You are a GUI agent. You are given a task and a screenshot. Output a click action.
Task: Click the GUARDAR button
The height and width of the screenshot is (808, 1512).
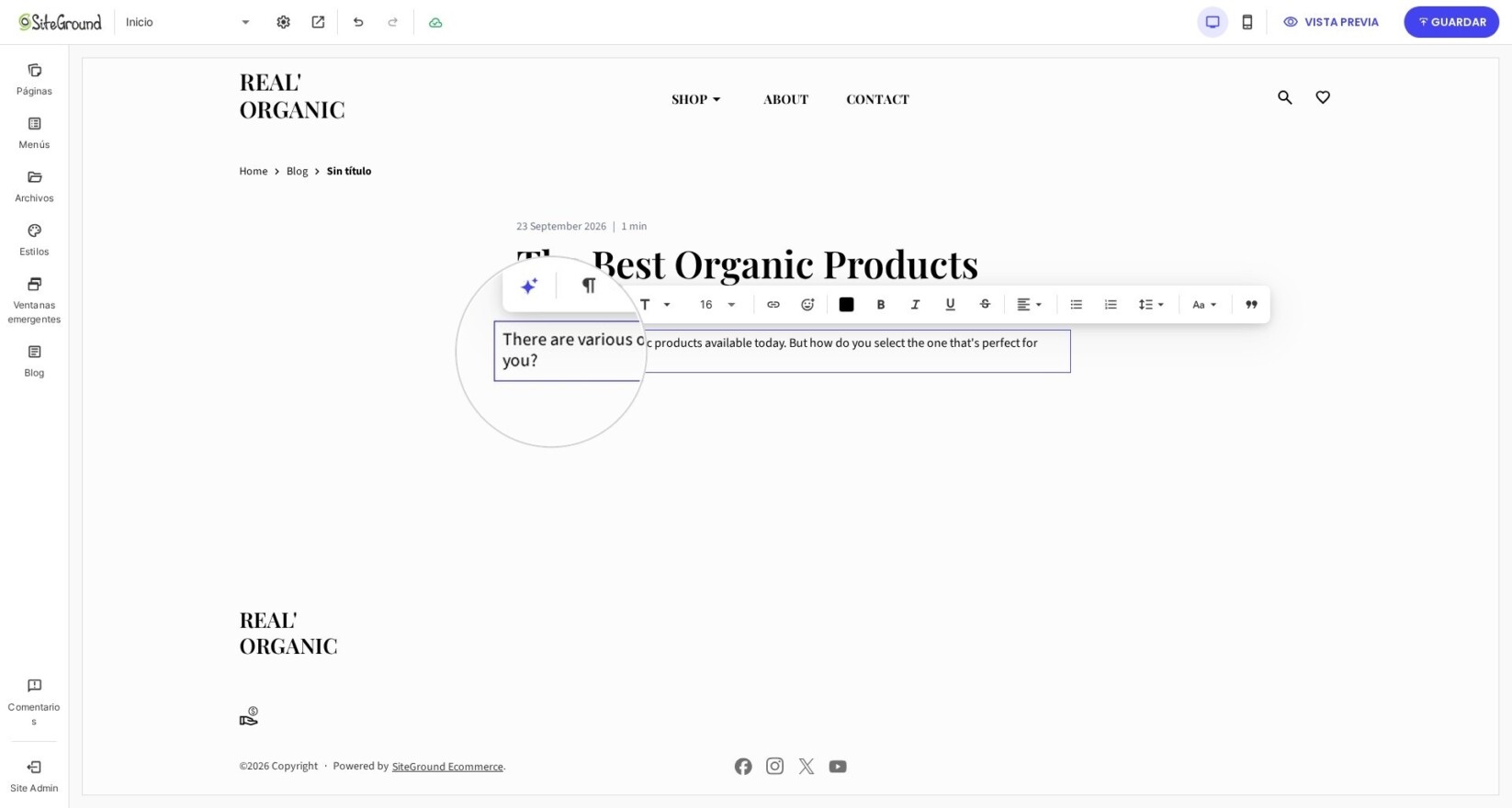coord(1451,22)
